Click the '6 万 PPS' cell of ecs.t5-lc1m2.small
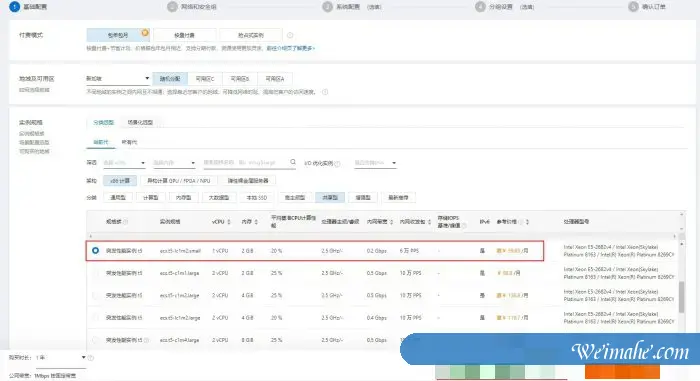The image size is (700, 381). click(409, 251)
